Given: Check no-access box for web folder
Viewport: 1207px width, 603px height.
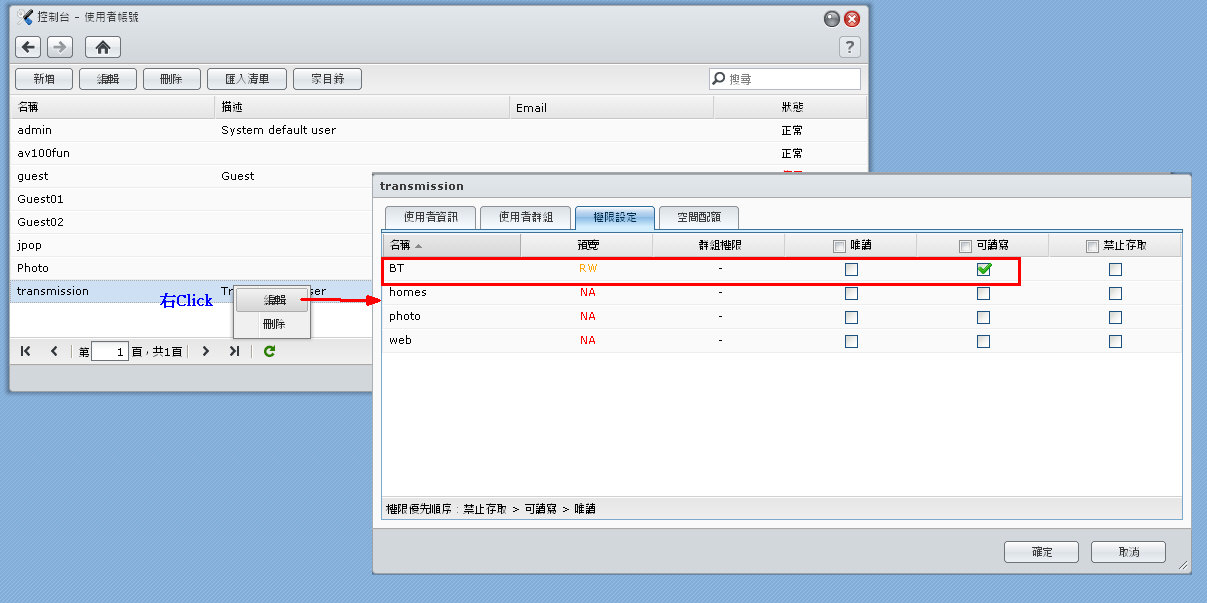Looking at the screenshot, I should (1115, 341).
